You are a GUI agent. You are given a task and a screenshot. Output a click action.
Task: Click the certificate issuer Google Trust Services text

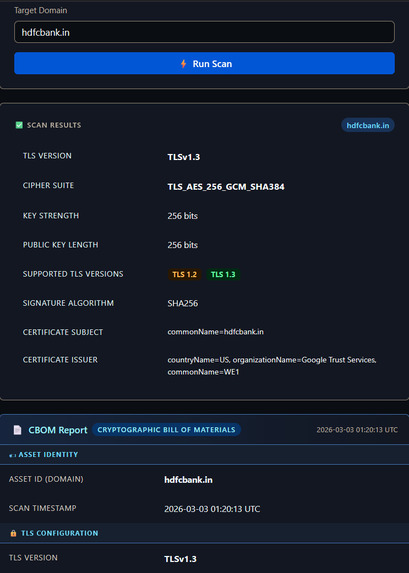point(272,366)
